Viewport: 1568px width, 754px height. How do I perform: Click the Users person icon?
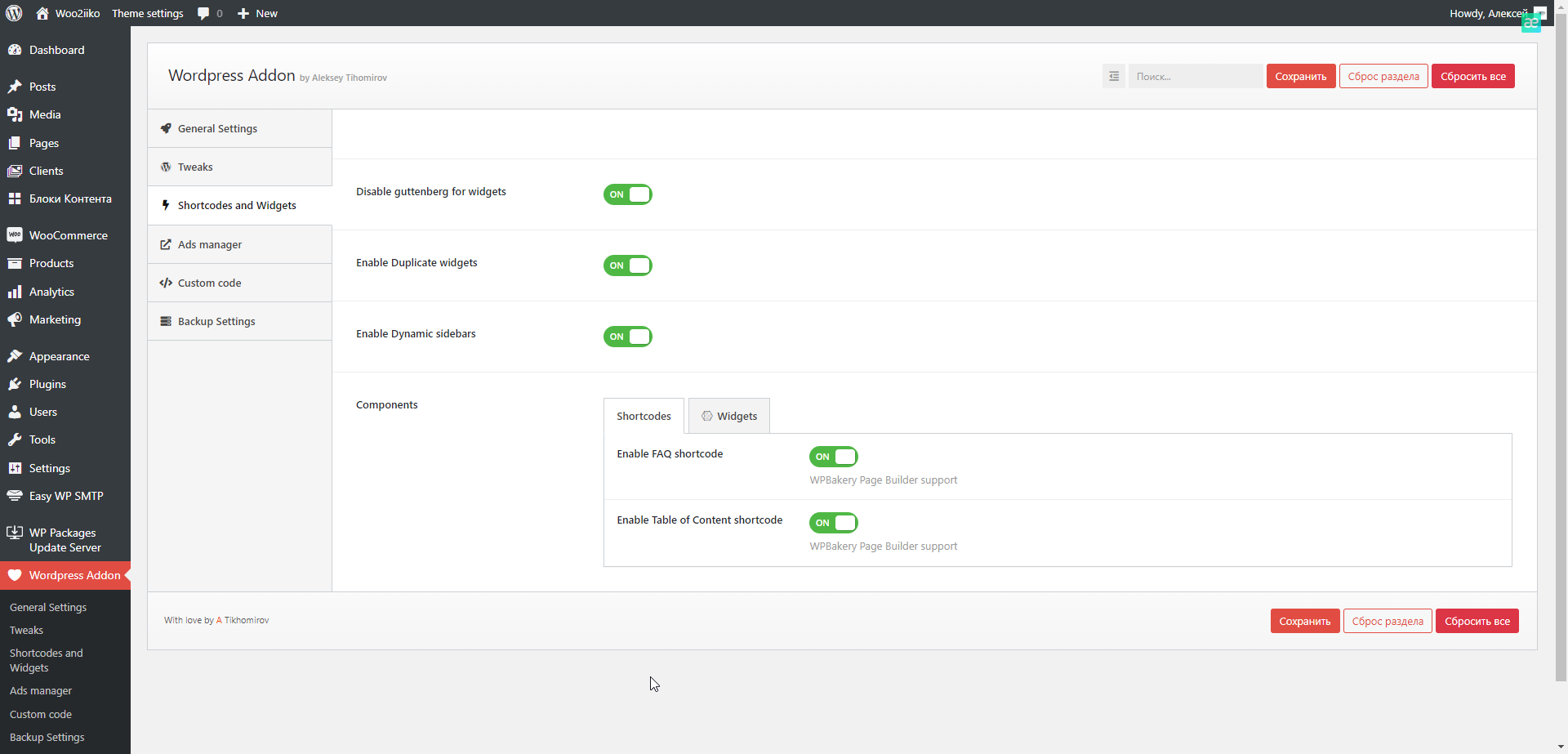coord(15,412)
